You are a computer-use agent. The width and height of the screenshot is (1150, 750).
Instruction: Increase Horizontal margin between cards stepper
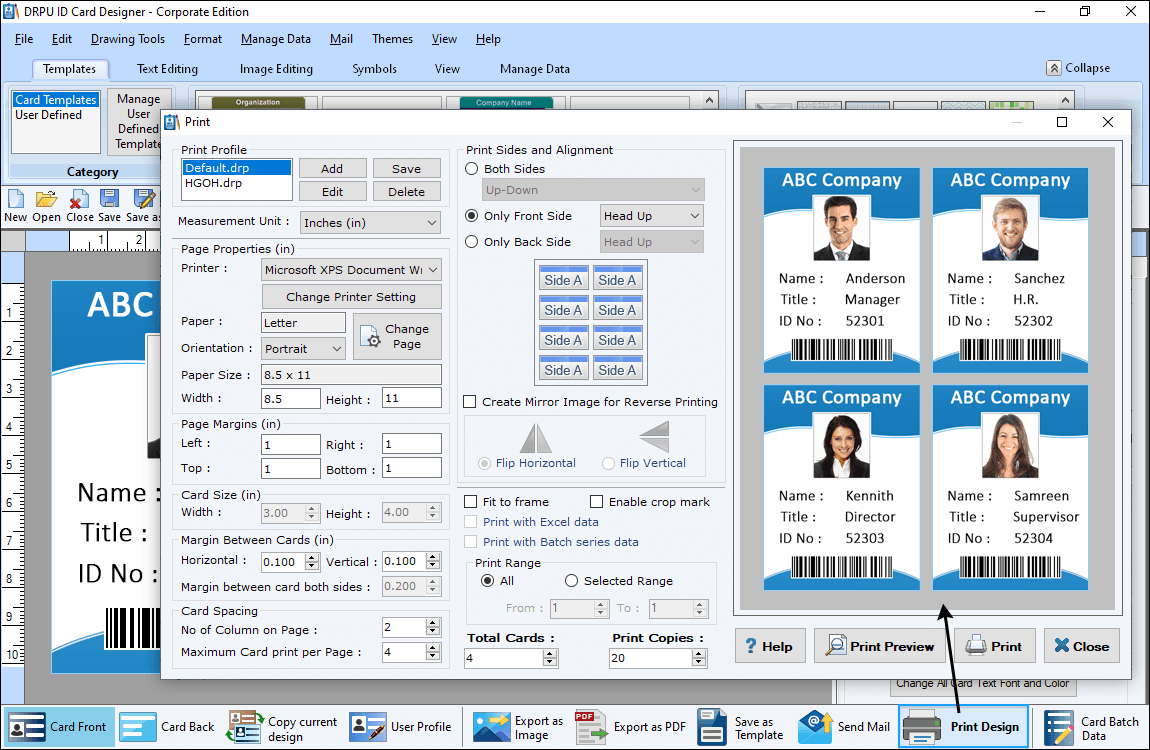pyautogui.click(x=312, y=557)
